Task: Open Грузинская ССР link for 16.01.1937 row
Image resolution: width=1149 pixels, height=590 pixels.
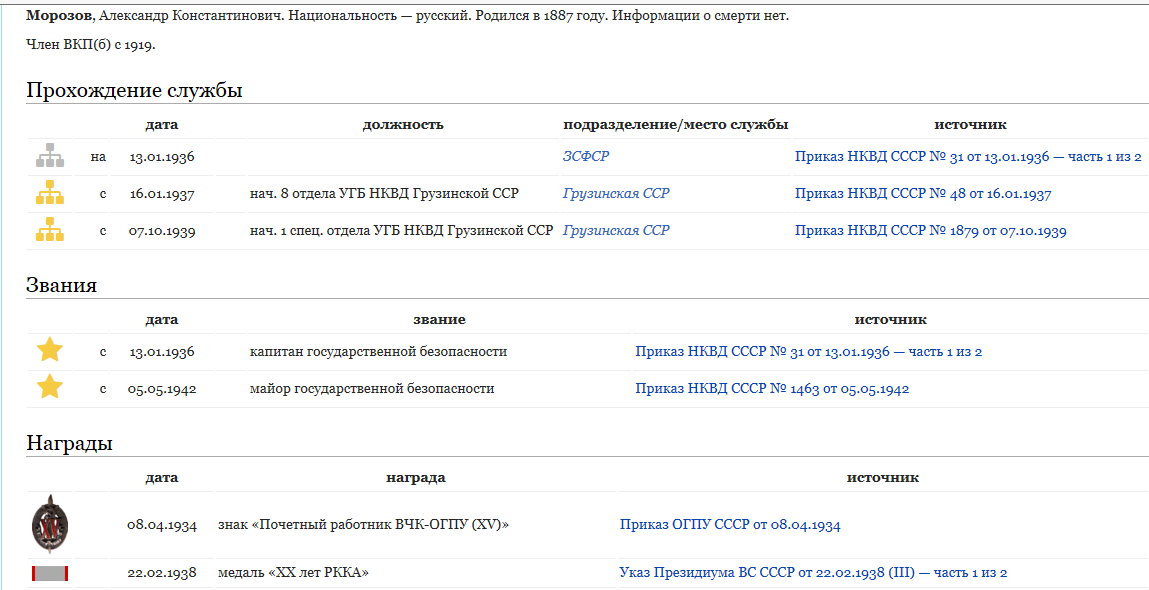Action: [x=616, y=194]
